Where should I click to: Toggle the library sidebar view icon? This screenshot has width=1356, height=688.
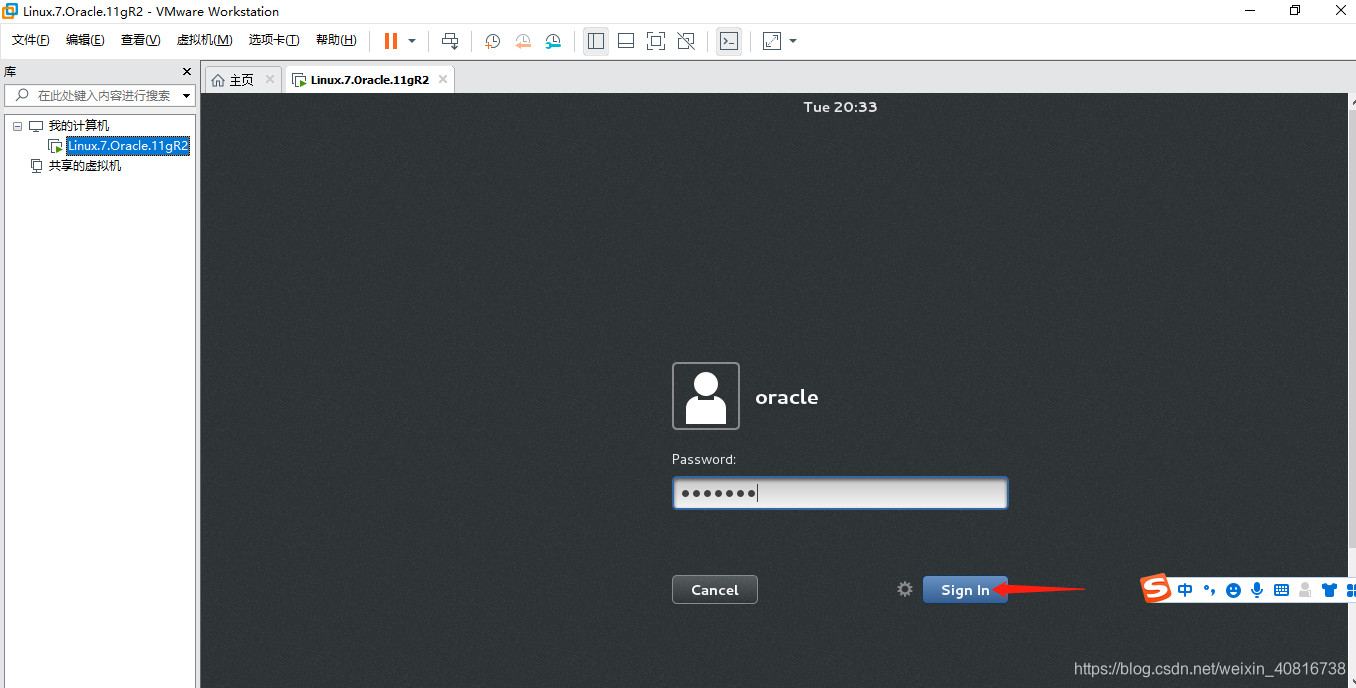coord(596,41)
